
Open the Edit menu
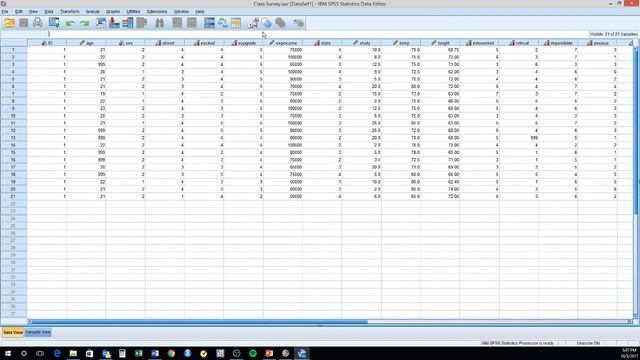(19, 11)
